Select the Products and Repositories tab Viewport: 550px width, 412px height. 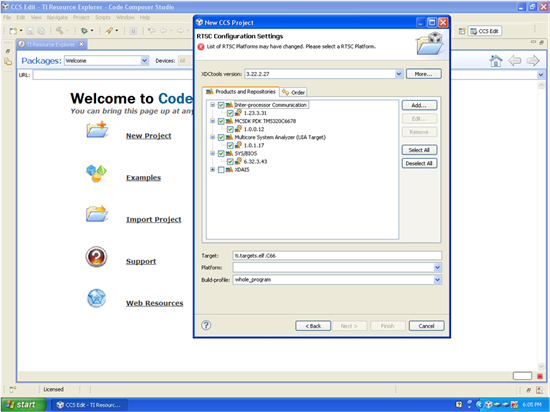241,92
